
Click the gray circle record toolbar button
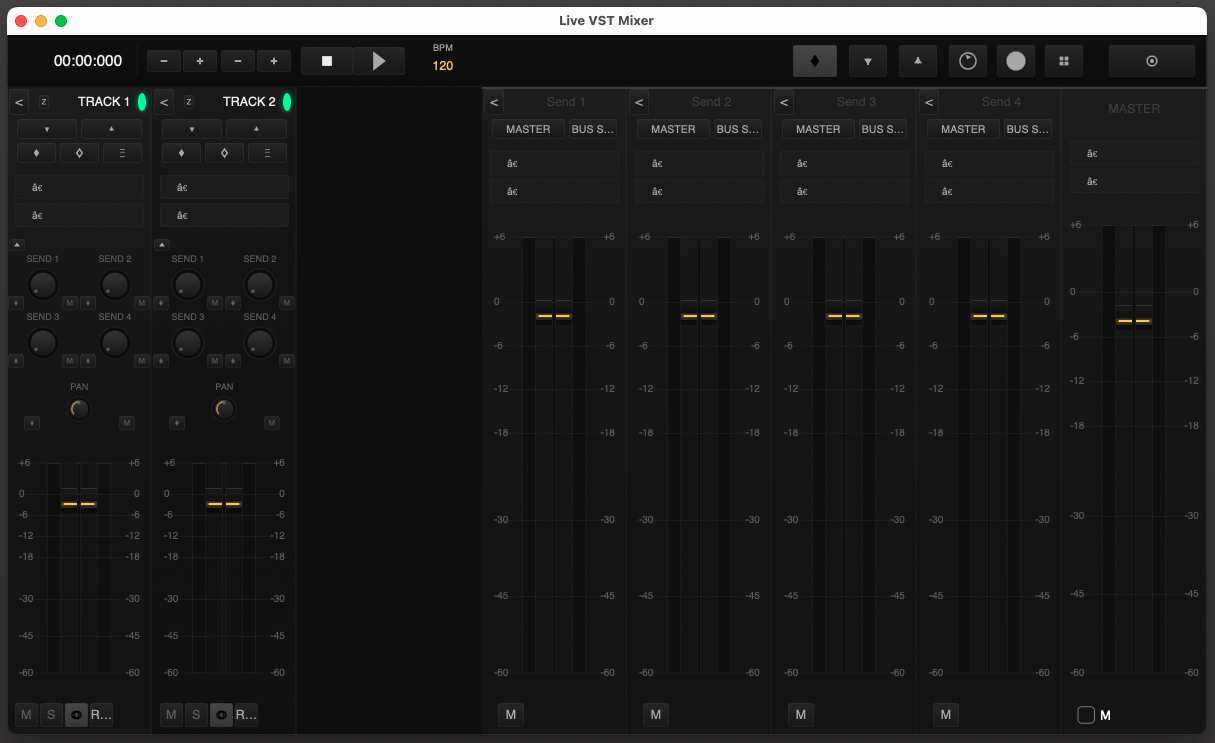pyautogui.click(x=1016, y=61)
